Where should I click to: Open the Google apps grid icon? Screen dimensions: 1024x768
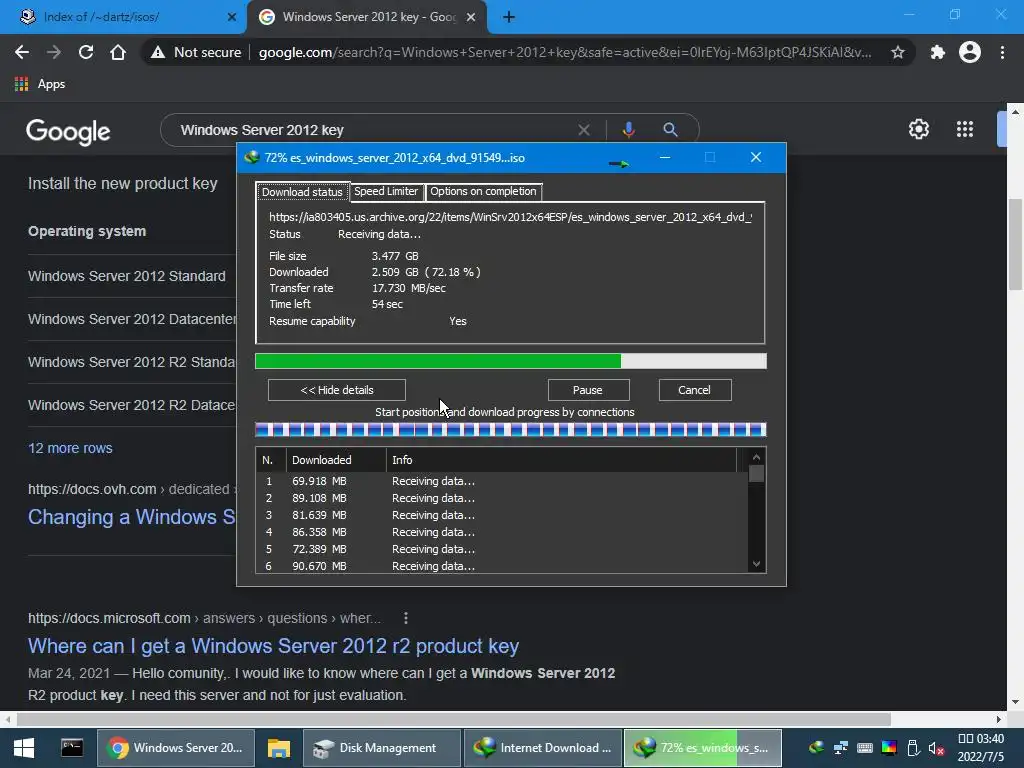(x=965, y=129)
